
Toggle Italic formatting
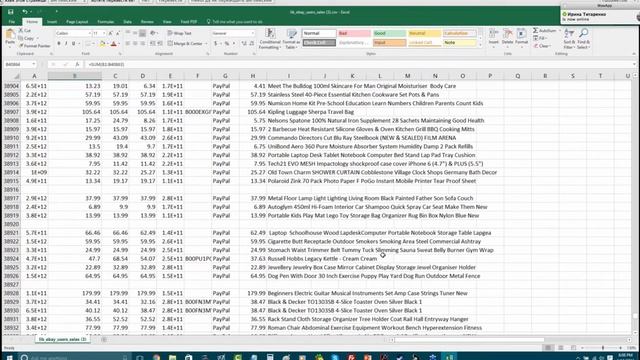click(66, 44)
